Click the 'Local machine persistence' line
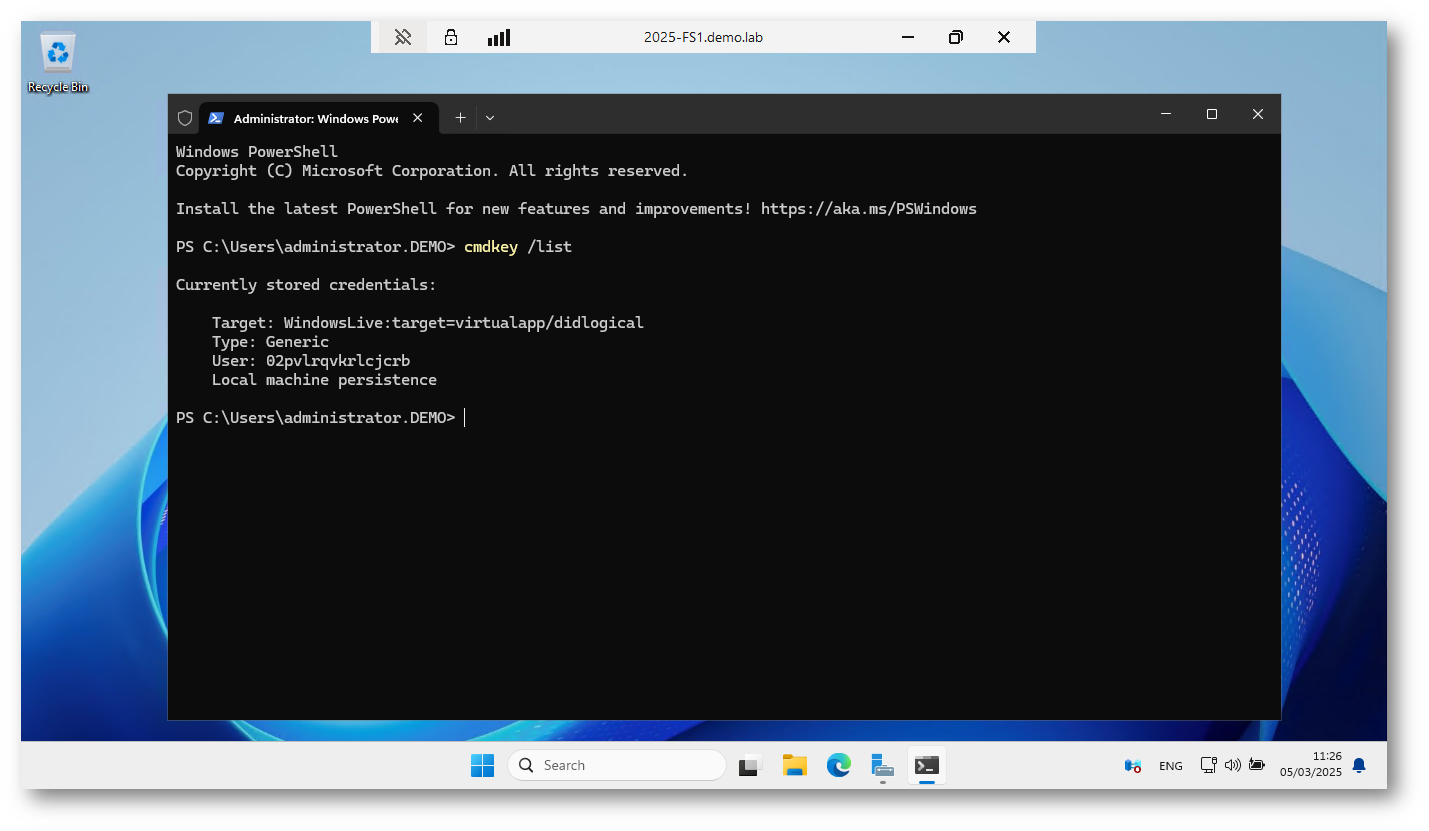The image size is (1429, 831). pos(324,380)
